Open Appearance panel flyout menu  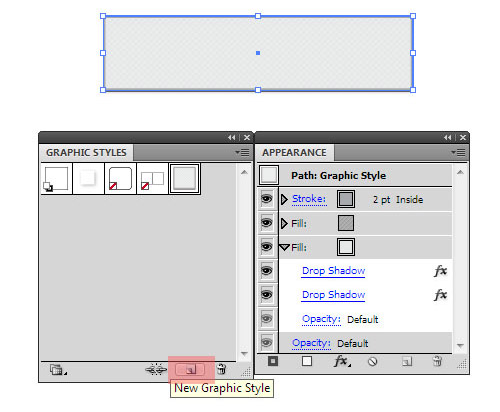(458, 153)
